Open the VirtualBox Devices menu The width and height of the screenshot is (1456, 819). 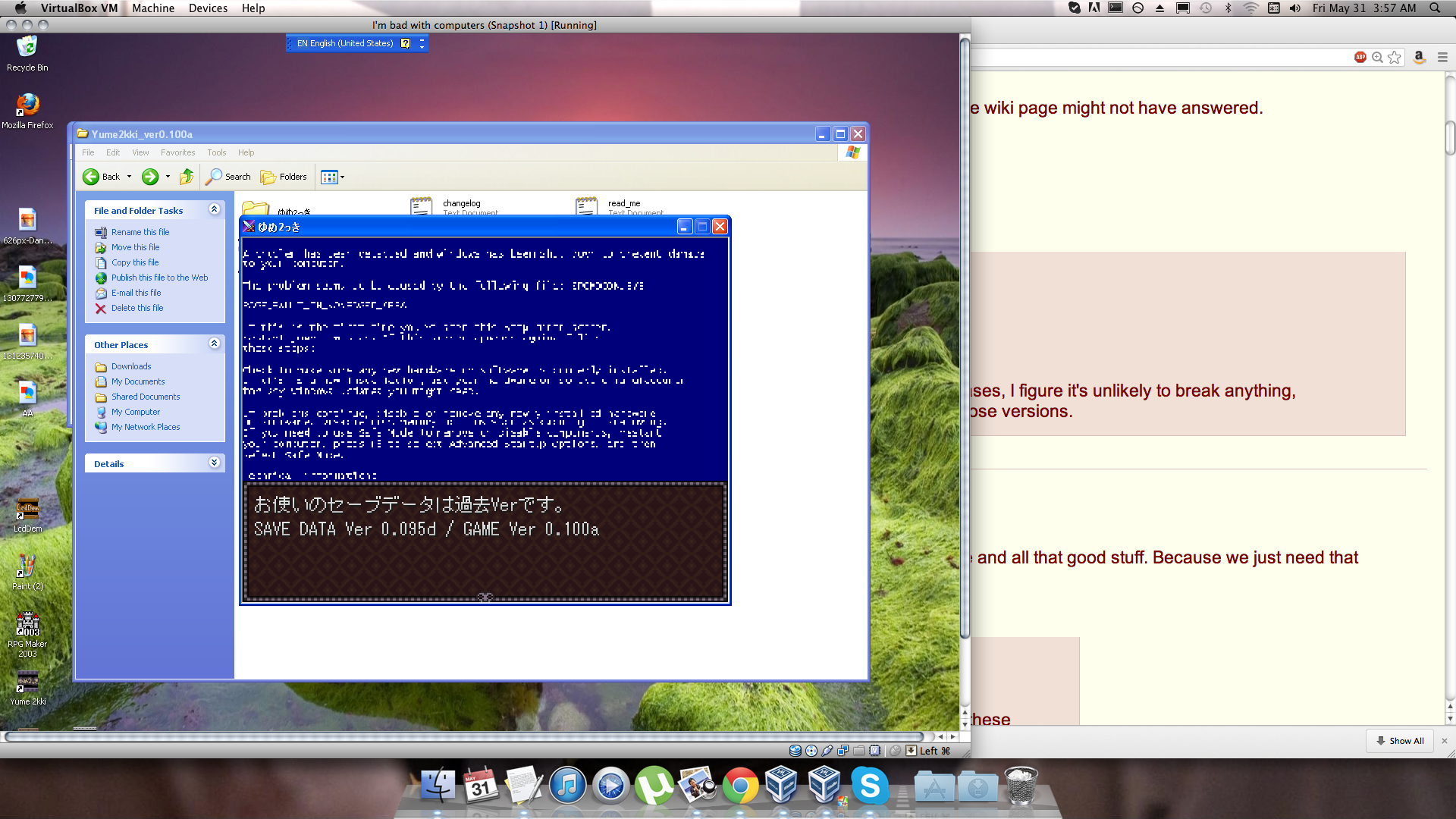tap(208, 8)
